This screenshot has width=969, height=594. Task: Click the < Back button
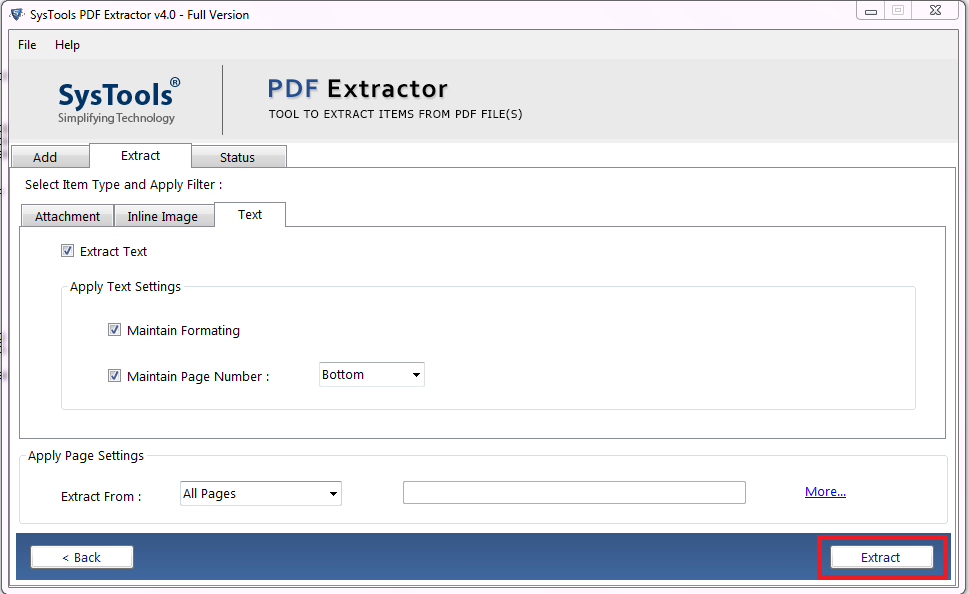coord(82,557)
